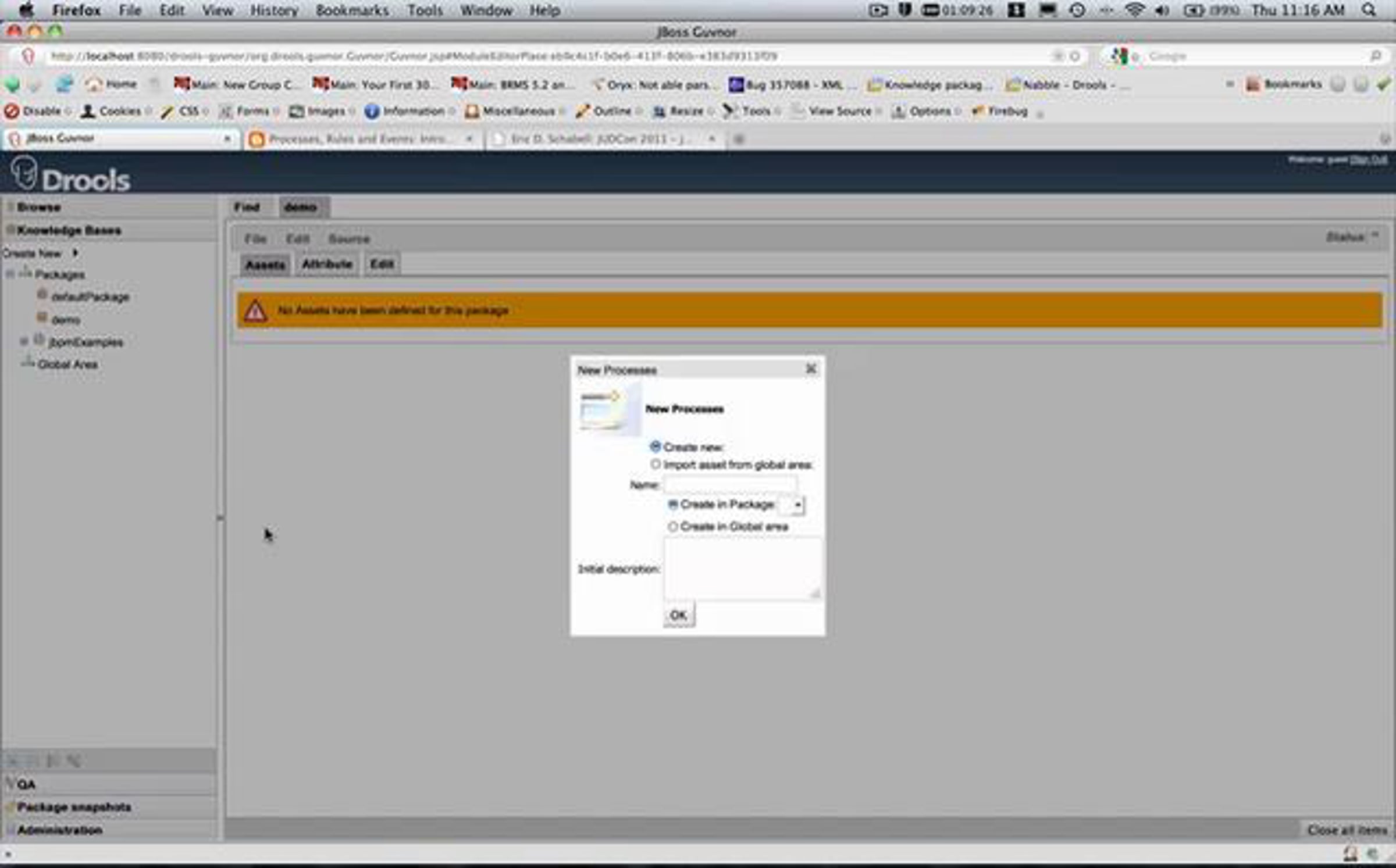Click the Initial description text area
This screenshot has width=1396, height=868.
742,568
